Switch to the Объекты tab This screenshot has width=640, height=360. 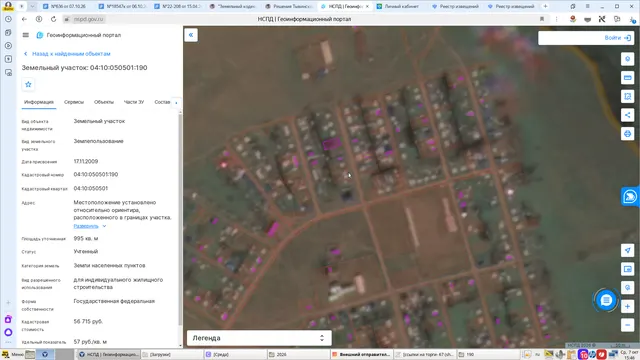tap(104, 102)
